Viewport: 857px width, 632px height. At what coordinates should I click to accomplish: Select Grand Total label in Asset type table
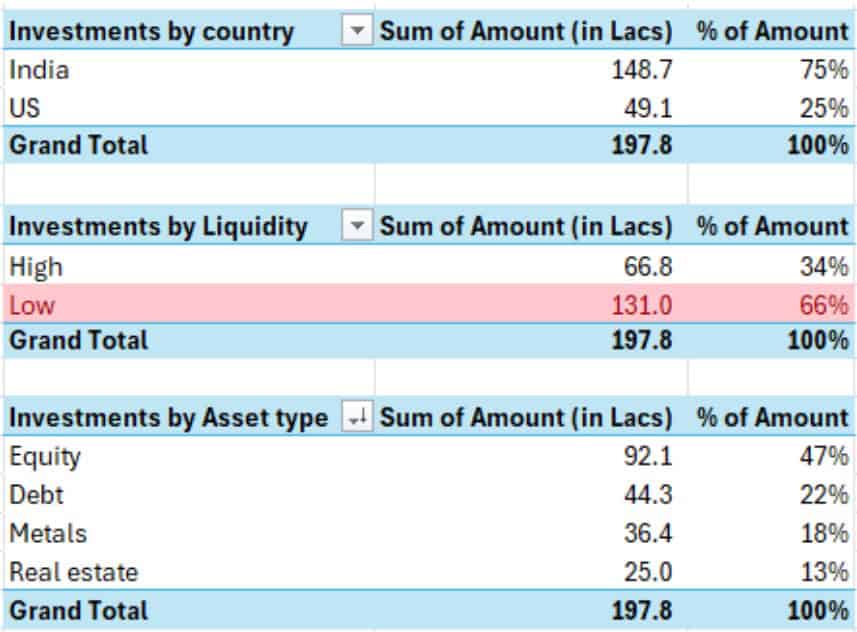coord(78,610)
